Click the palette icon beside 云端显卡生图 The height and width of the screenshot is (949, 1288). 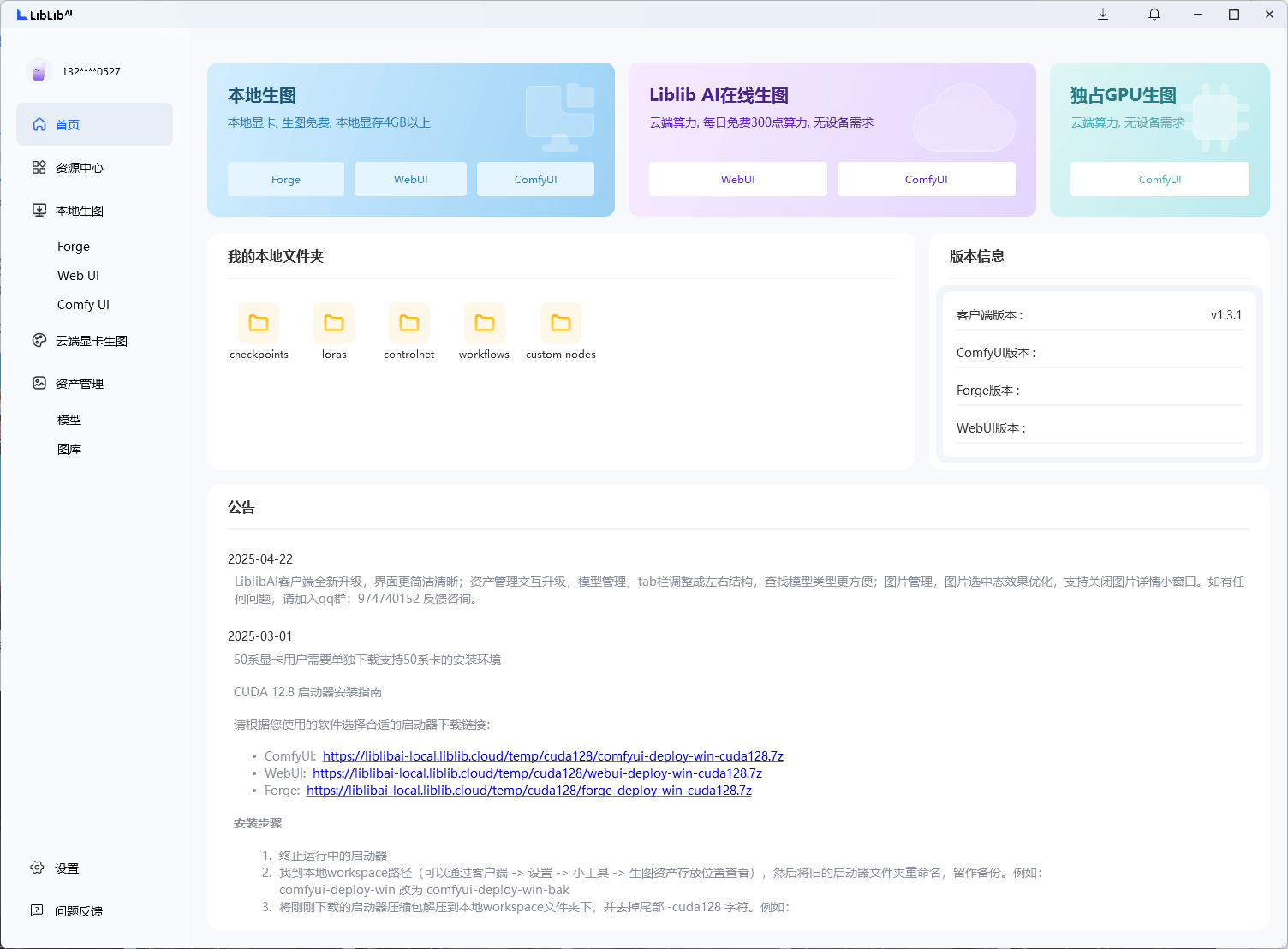click(x=39, y=340)
